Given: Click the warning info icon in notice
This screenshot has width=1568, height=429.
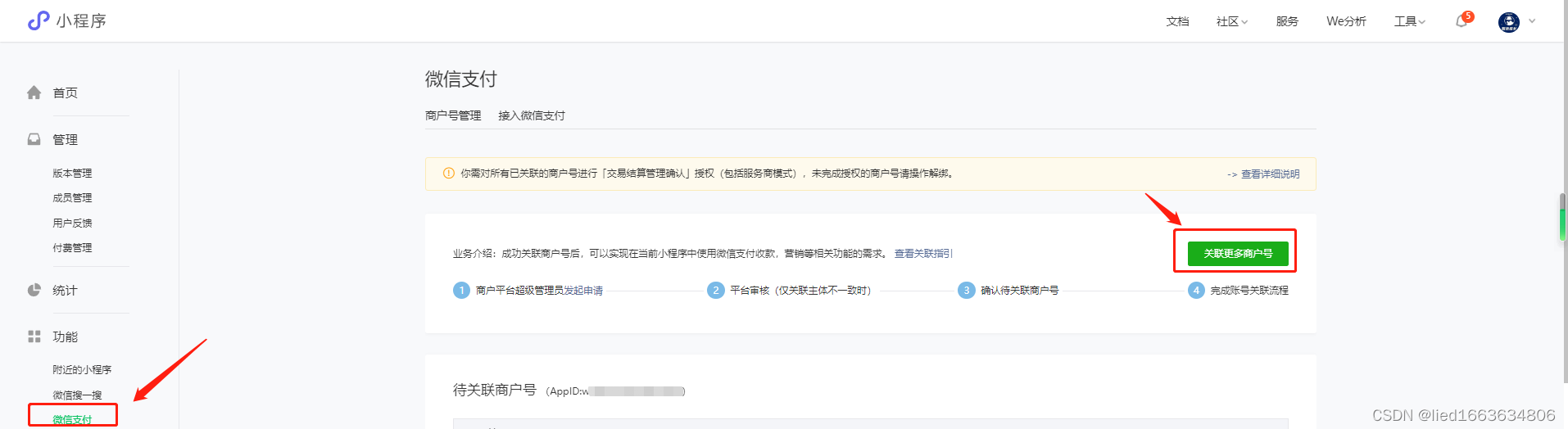Looking at the screenshot, I should pyautogui.click(x=448, y=174).
